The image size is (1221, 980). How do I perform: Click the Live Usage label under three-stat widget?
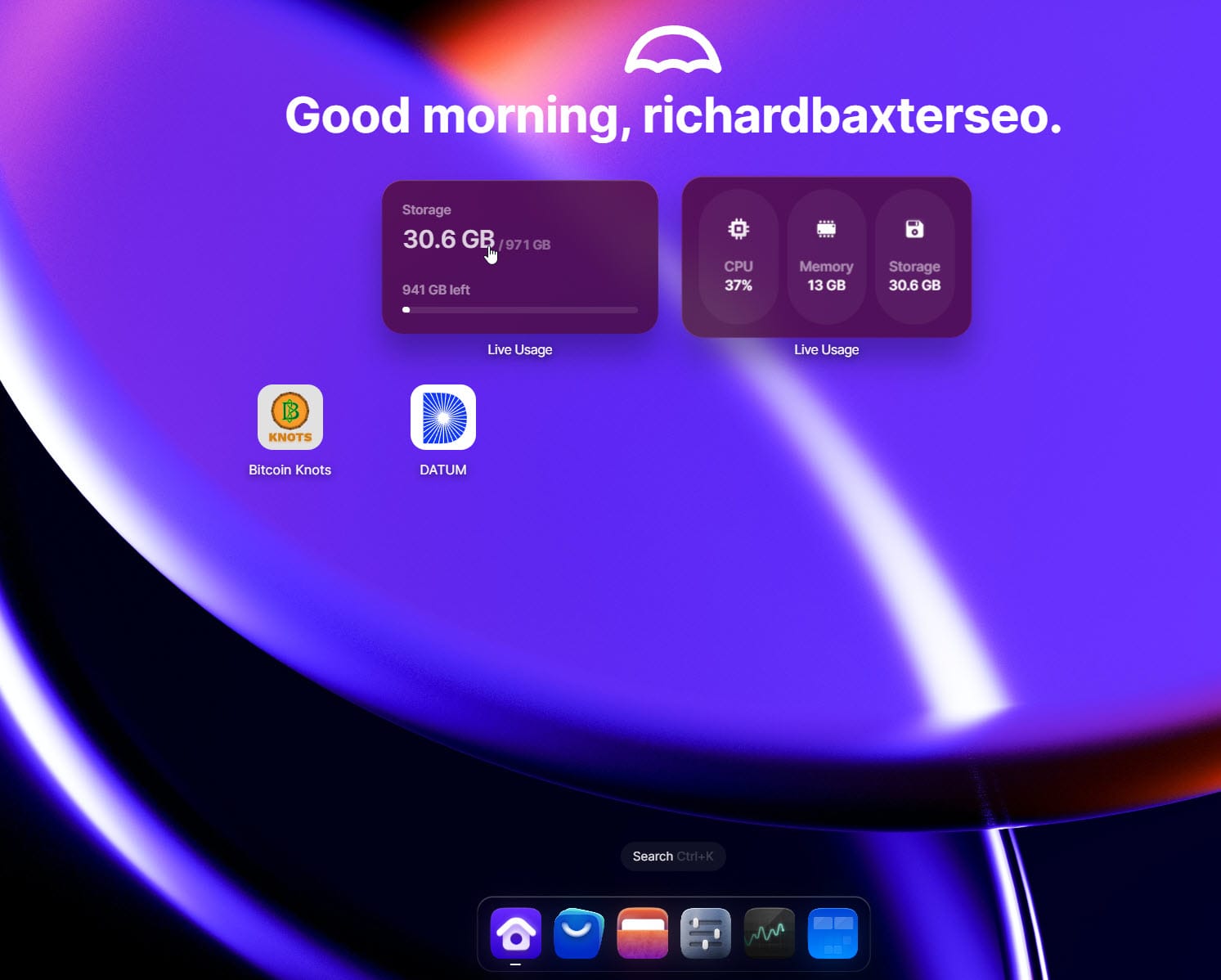tap(826, 349)
